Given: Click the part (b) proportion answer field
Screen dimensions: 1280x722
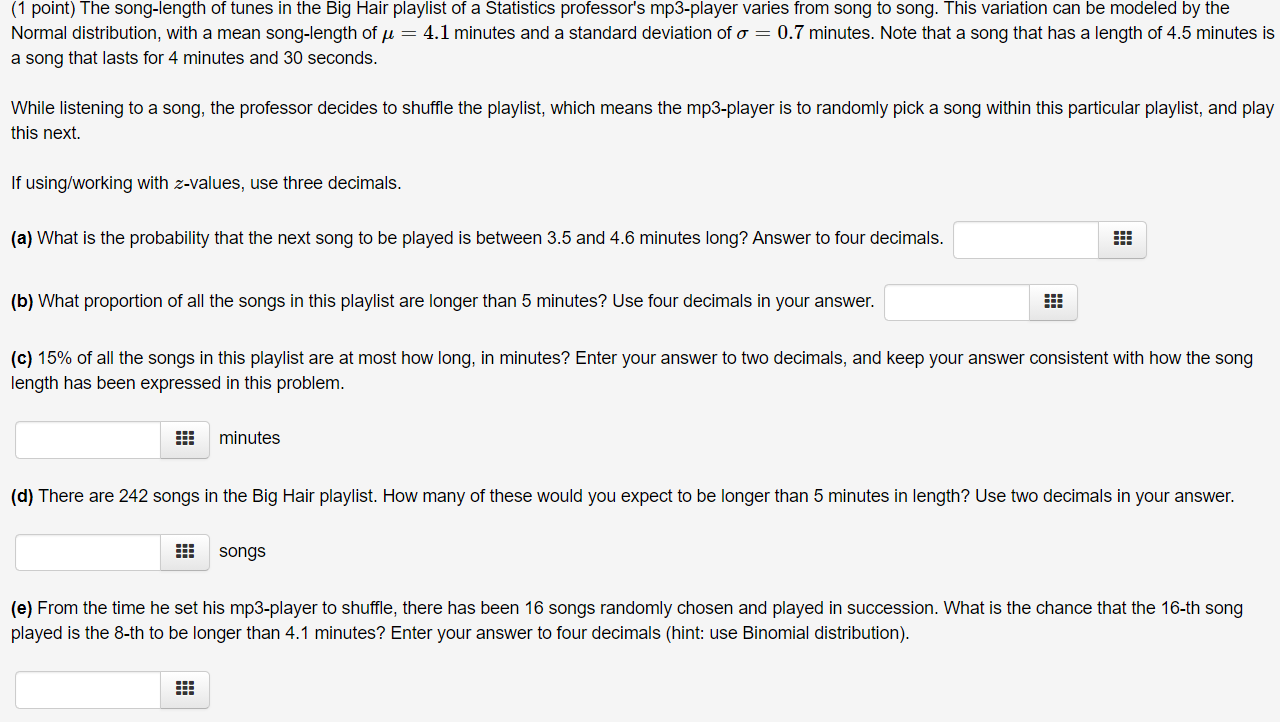Looking at the screenshot, I should coord(956,302).
